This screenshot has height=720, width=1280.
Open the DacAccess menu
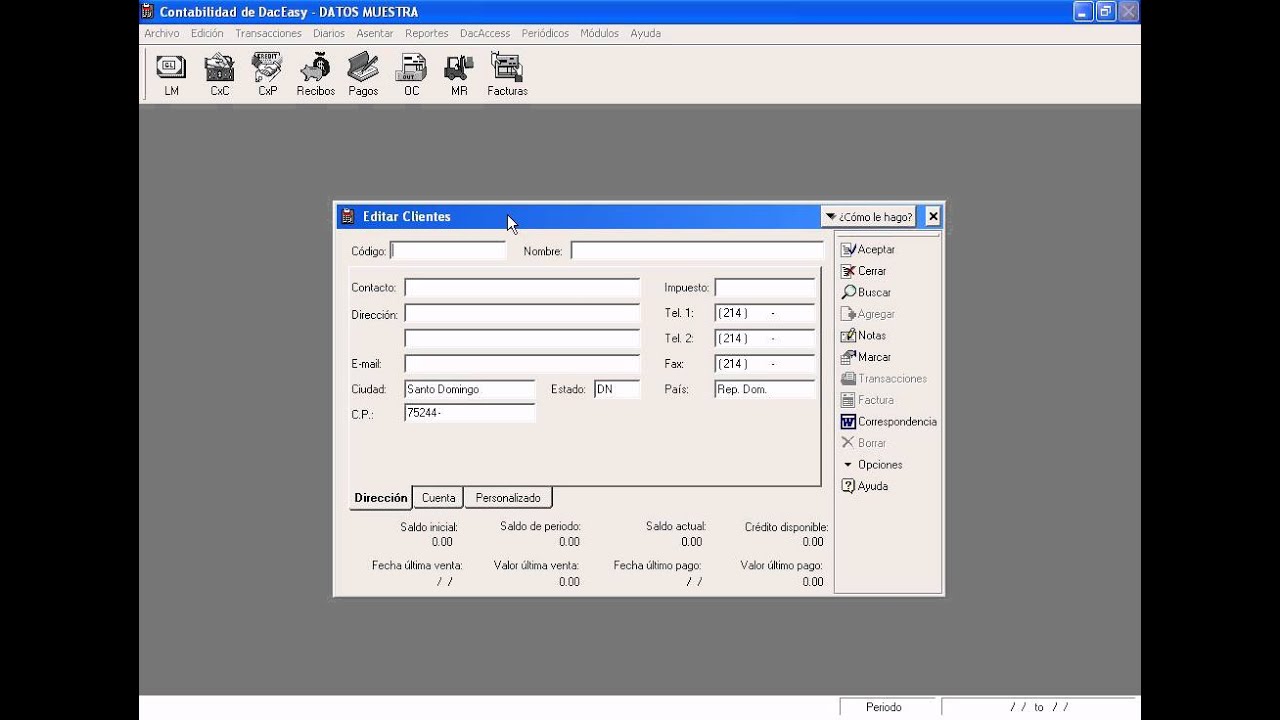[485, 33]
